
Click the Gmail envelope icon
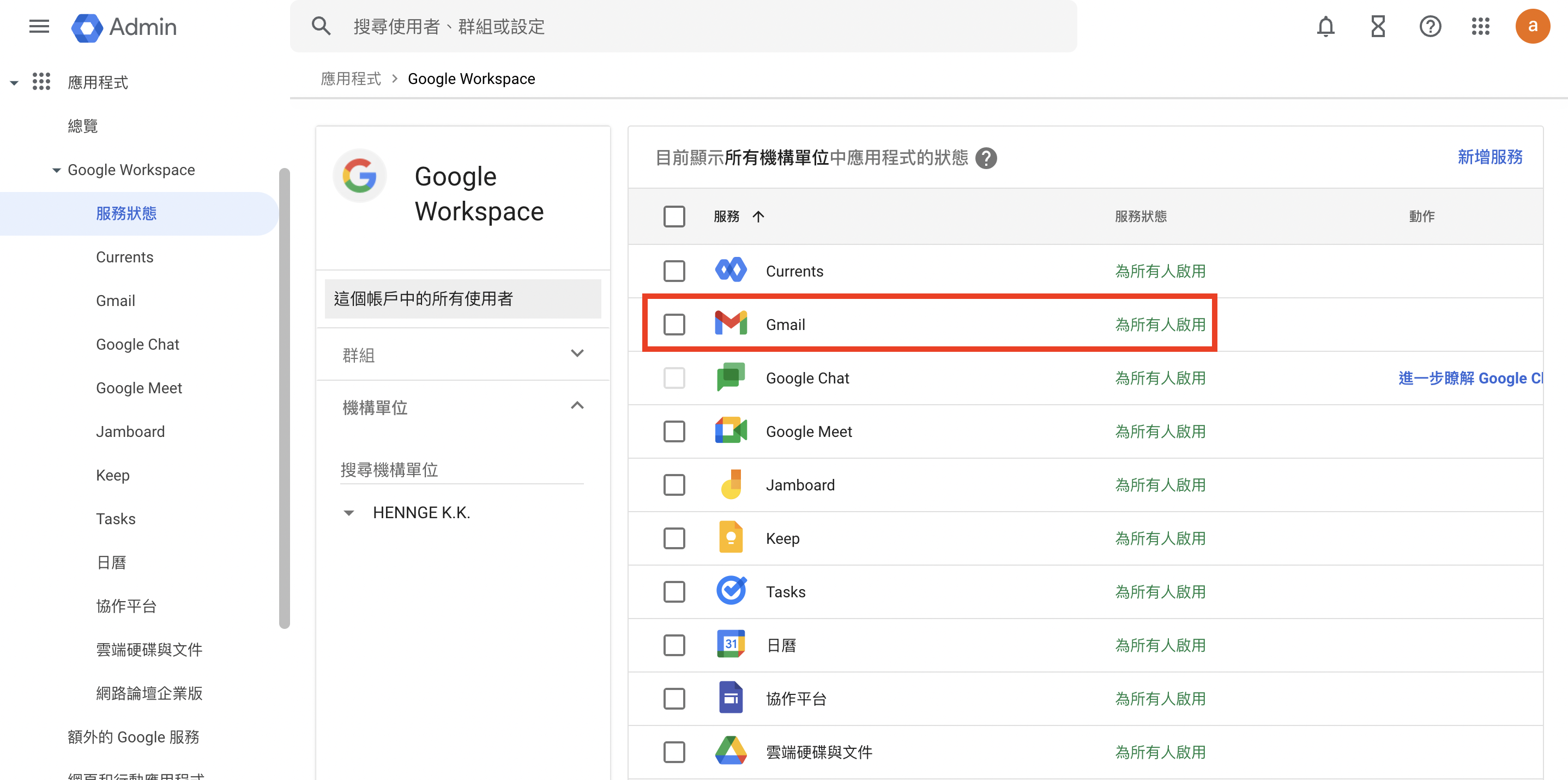point(731,324)
